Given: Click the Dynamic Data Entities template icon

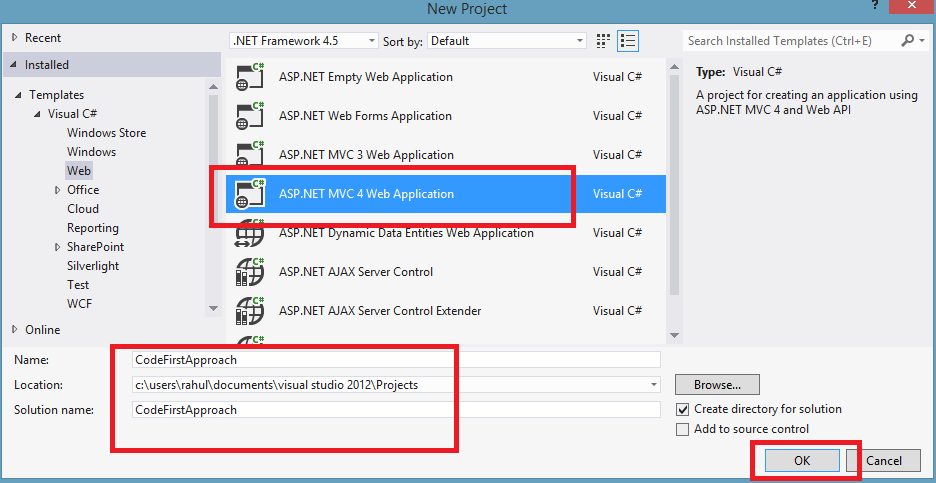Looking at the screenshot, I should tap(249, 234).
